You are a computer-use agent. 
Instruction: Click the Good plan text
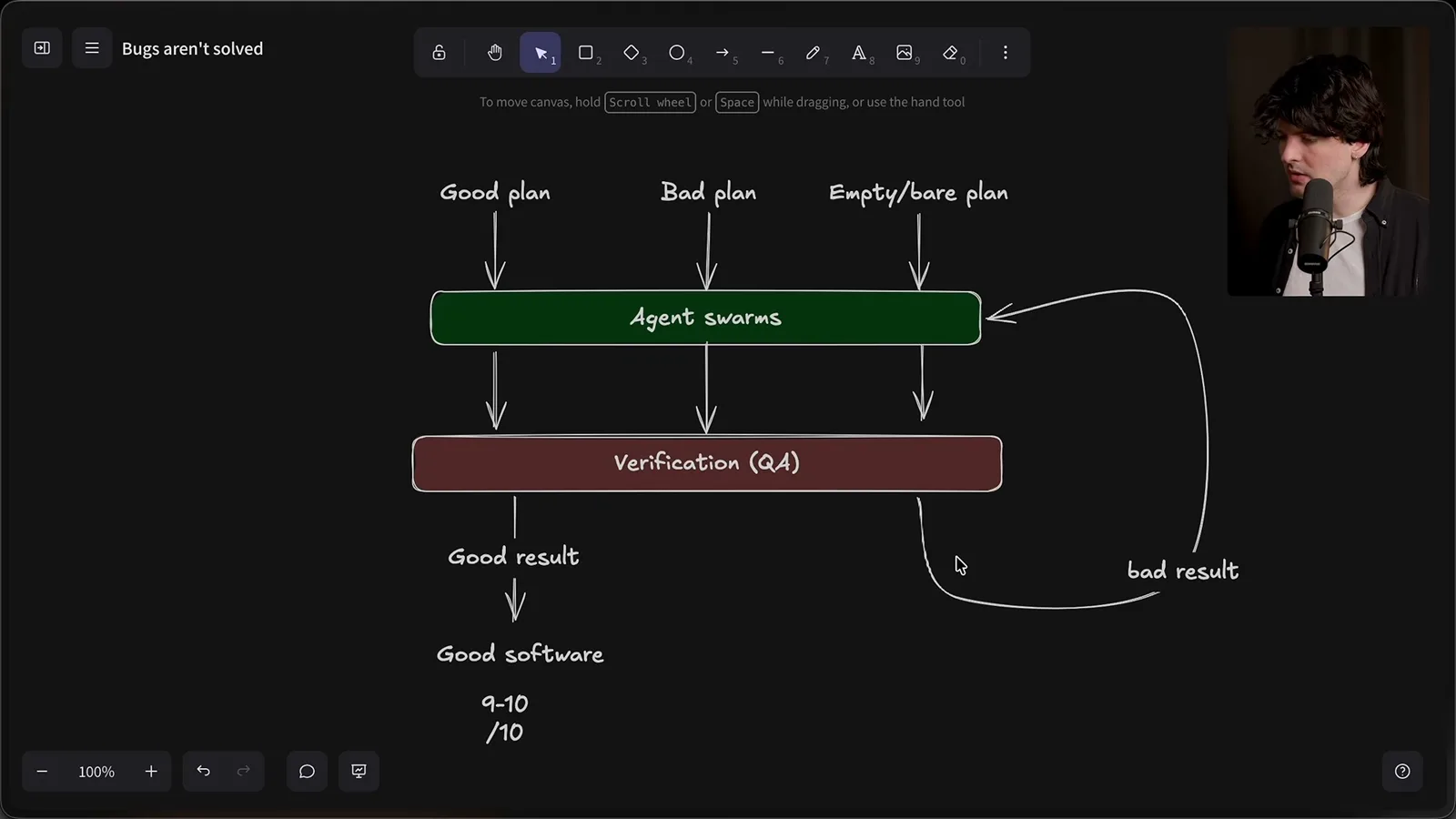point(495,193)
